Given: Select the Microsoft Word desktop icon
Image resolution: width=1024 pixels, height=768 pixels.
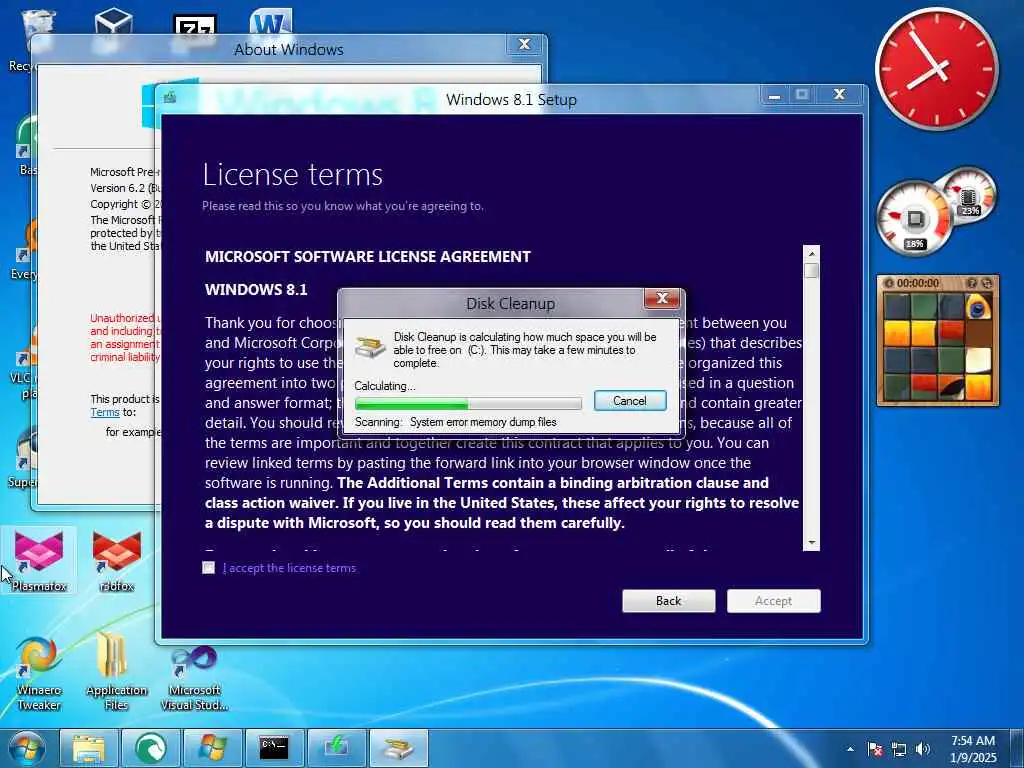Looking at the screenshot, I should [x=270, y=22].
